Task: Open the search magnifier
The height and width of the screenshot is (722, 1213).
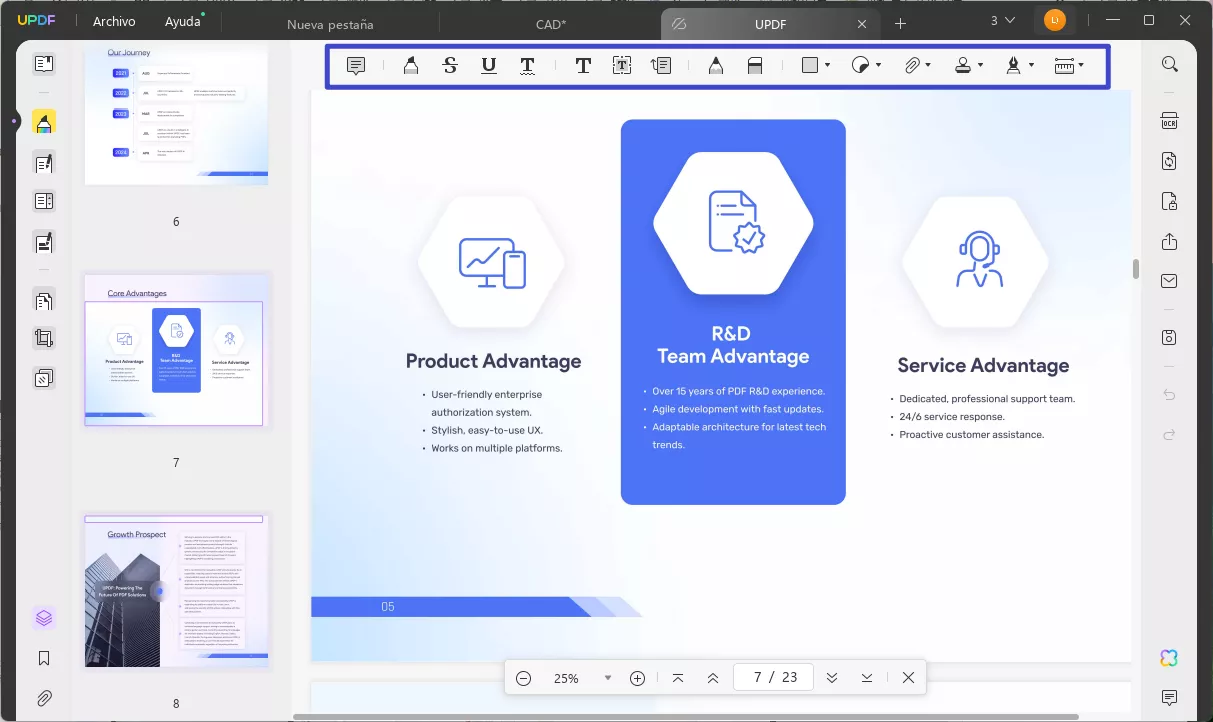Action: tap(1169, 64)
